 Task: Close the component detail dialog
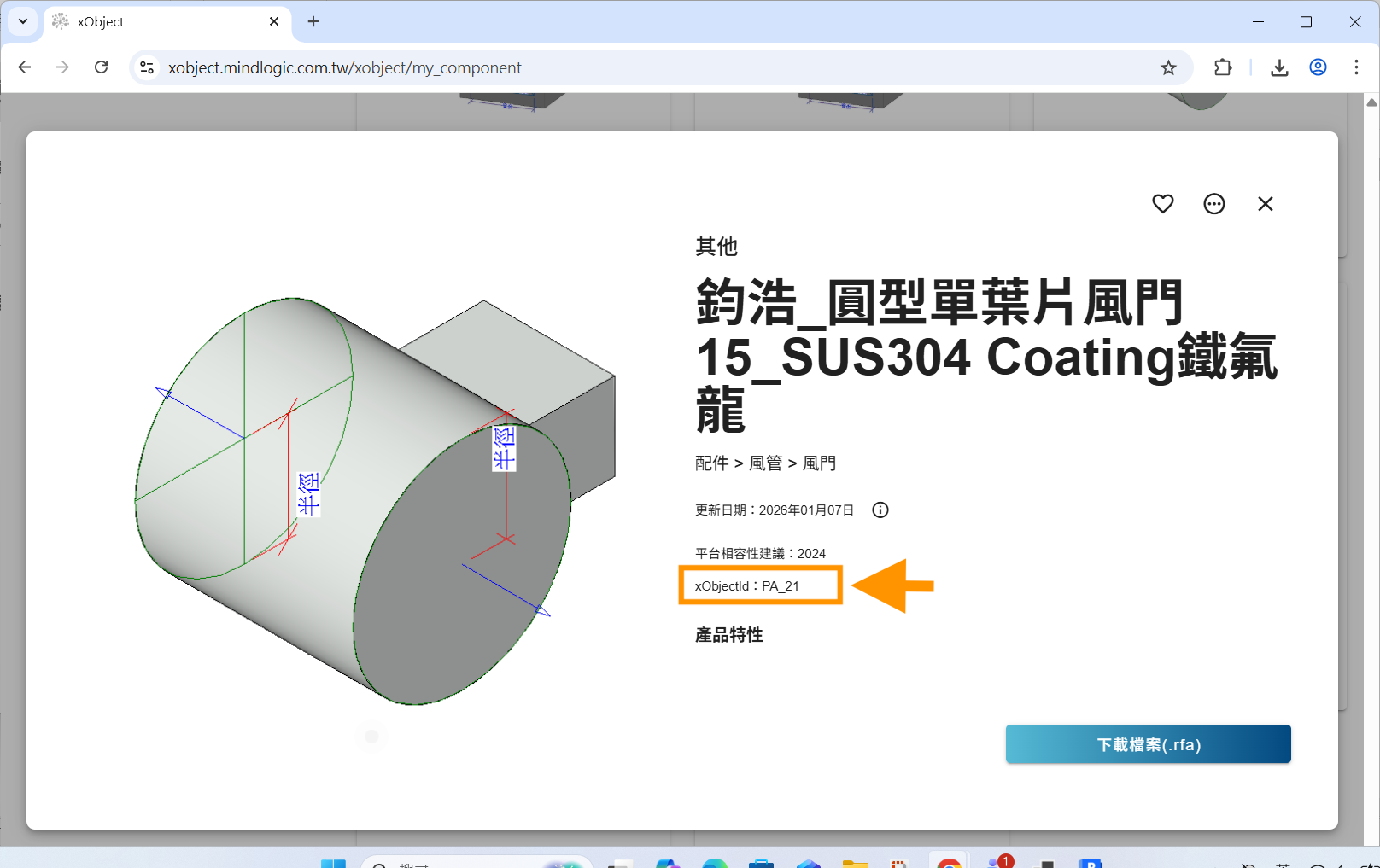pyautogui.click(x=1265, y=204)
